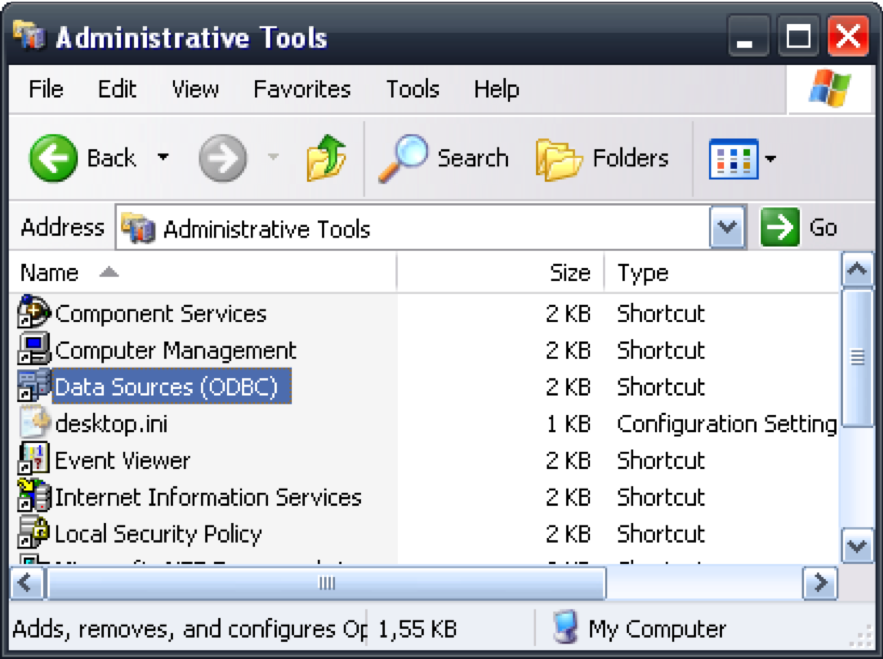
Task: Click the vertical scrollbar down arrow
Action: [857, 546]
